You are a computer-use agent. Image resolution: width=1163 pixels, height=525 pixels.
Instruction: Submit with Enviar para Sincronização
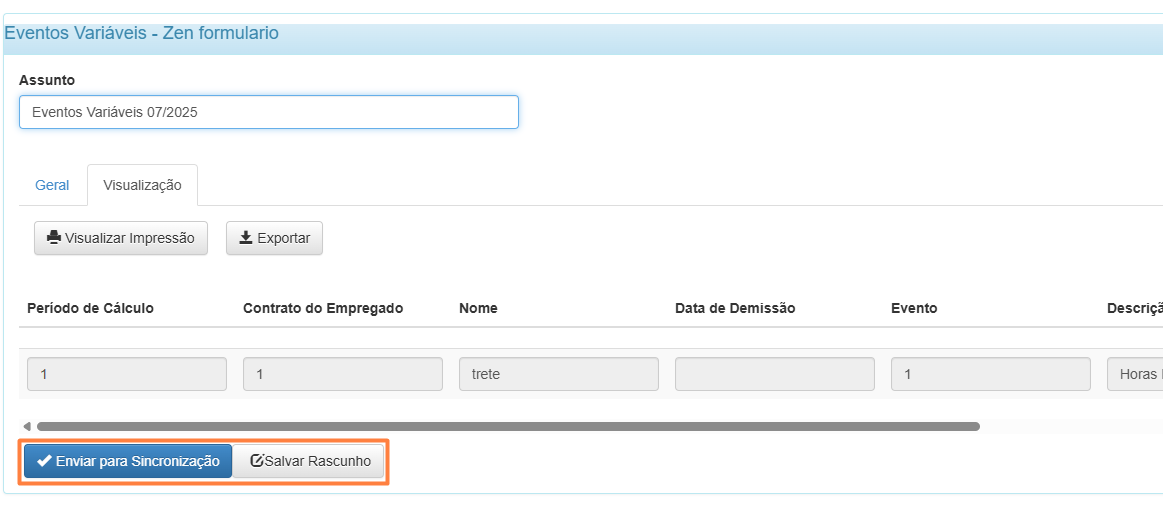pyautogui.click(x=128, y=461)
